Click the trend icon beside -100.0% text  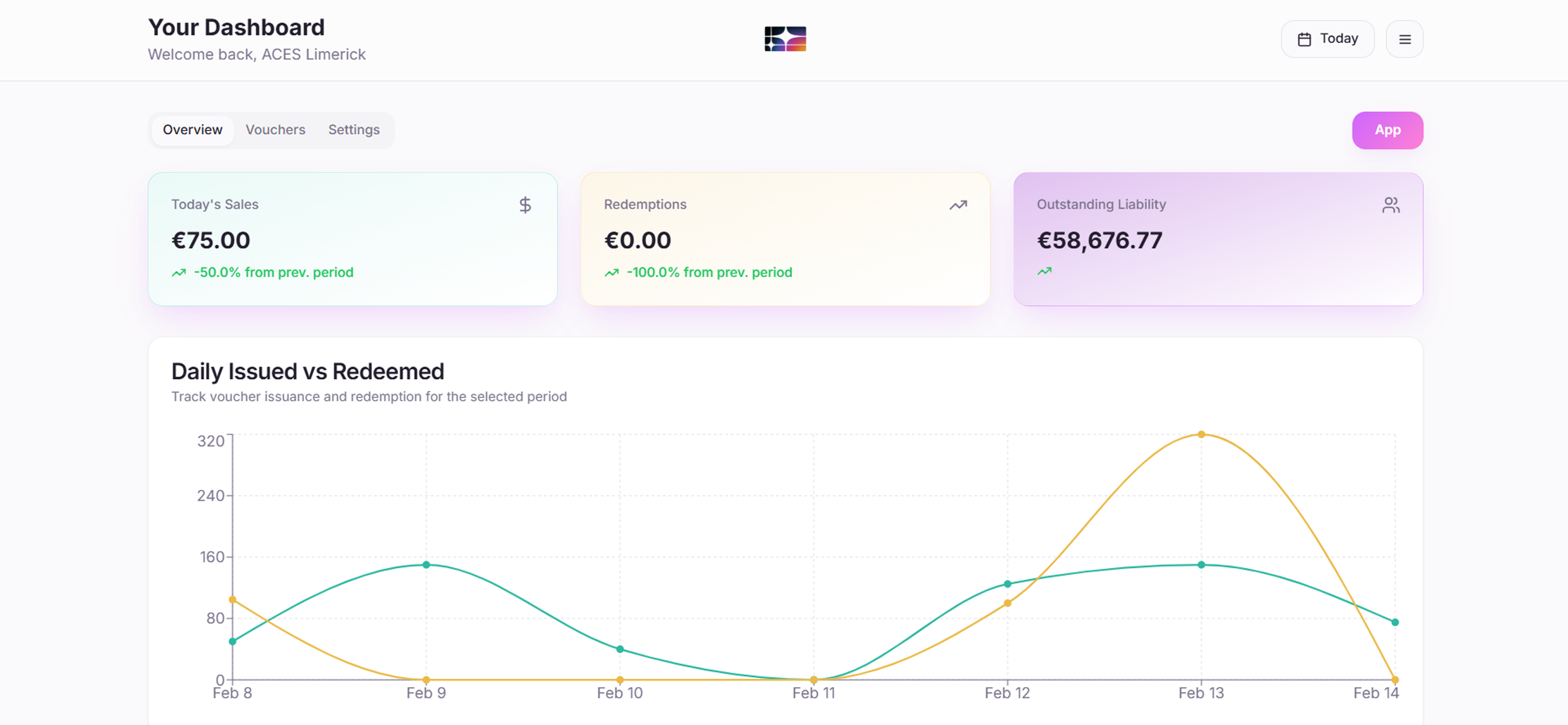coord(611,273)
